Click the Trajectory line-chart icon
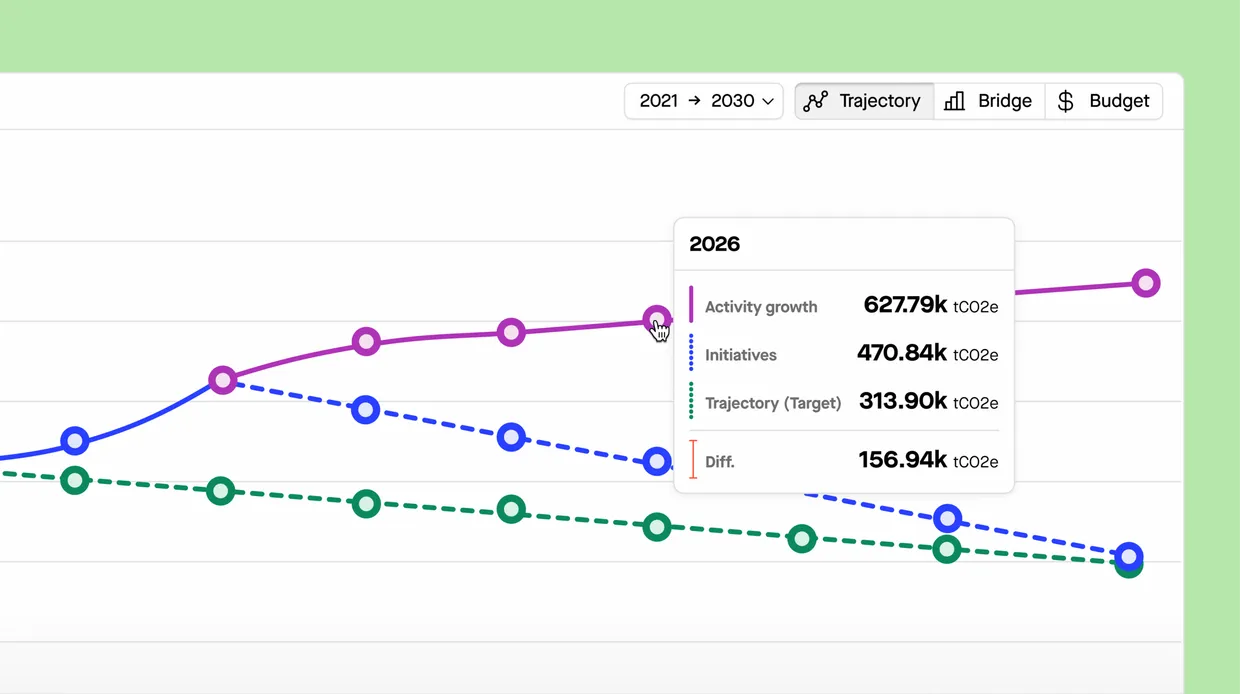1240x694 pixels. [x=815, y=101]
